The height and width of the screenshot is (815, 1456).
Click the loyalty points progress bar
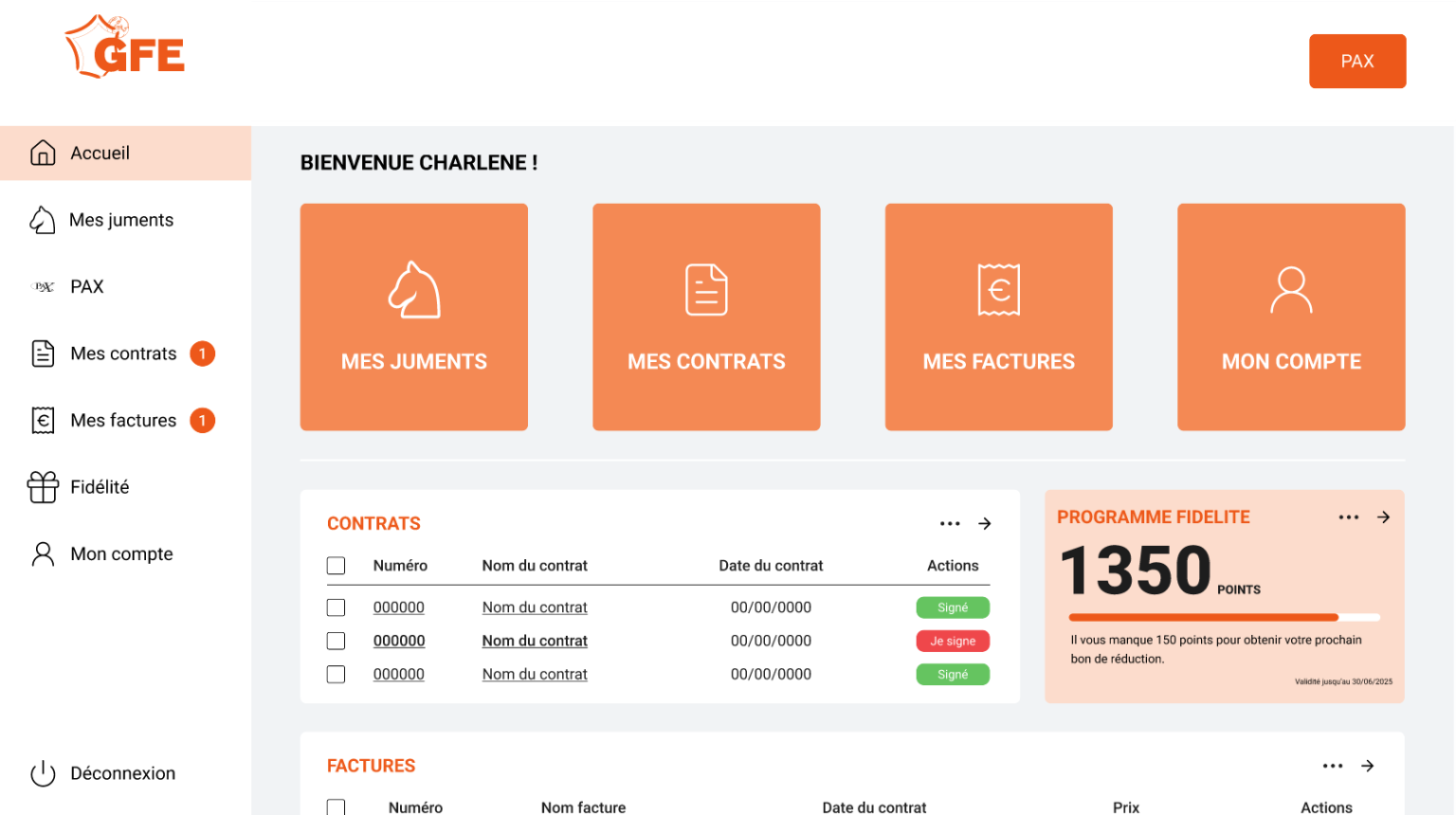click(x=1223, y=617)
